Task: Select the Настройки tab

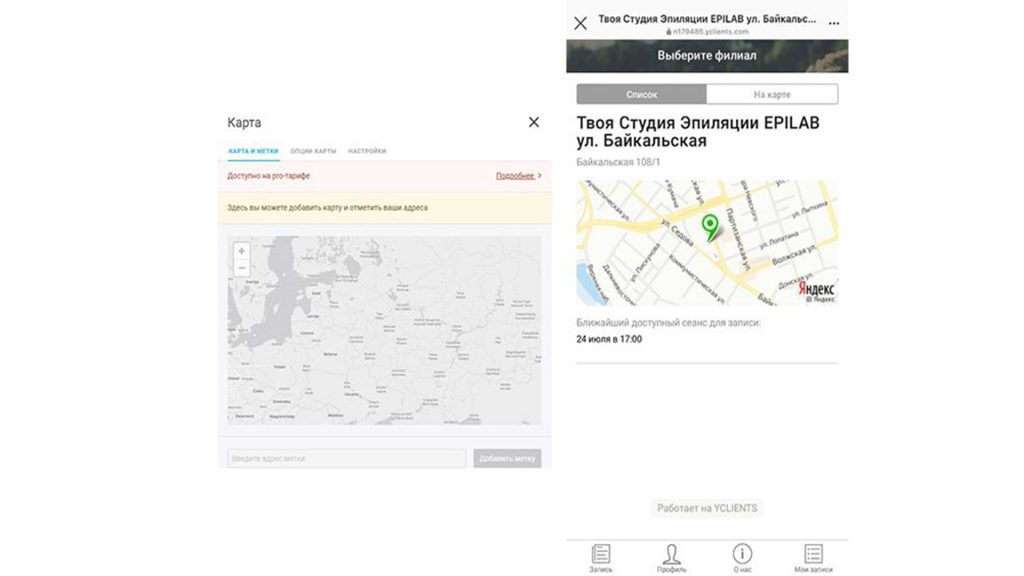Action: (367, 151)
